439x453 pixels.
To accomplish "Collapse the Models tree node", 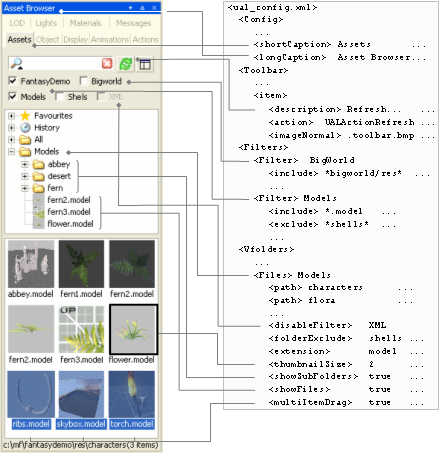I will tap(11, 152).
